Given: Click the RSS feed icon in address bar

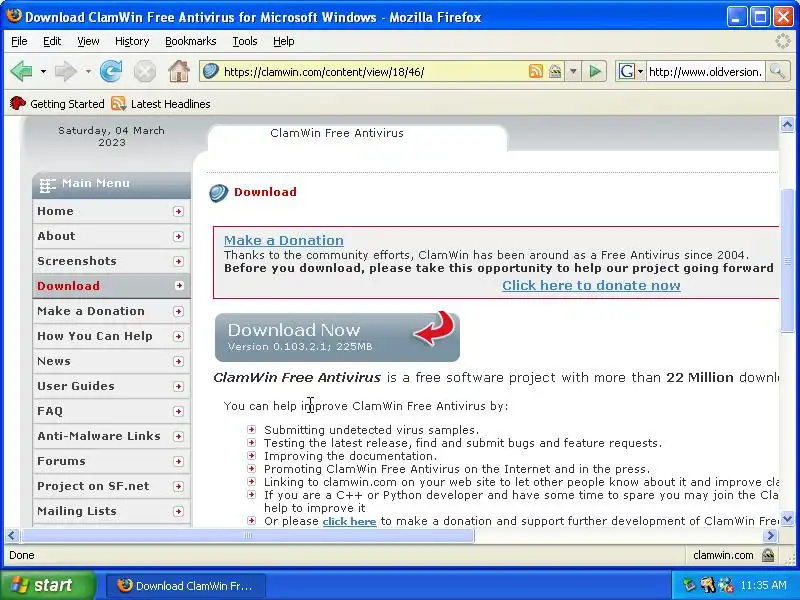Looking at the screenshot, I should 535,71.
